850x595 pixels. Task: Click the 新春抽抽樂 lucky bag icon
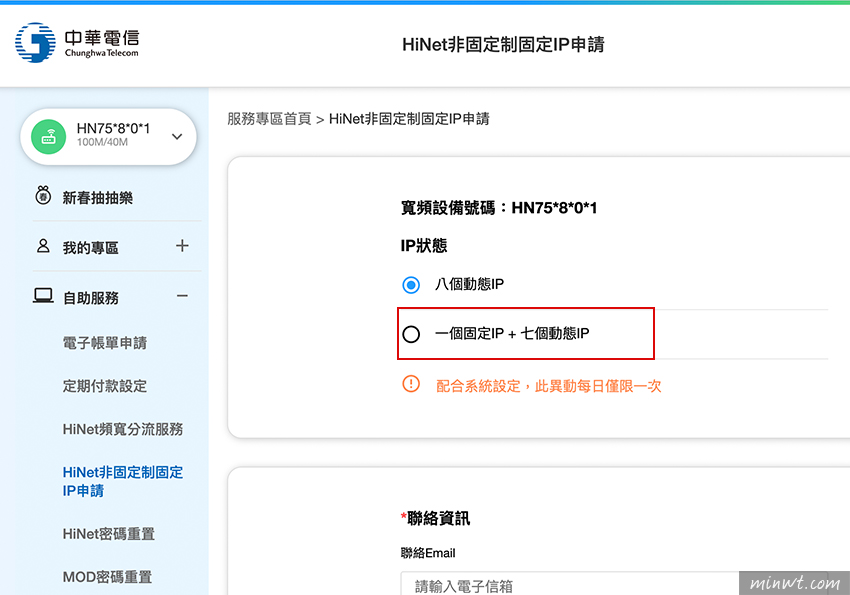coord(43,196)
